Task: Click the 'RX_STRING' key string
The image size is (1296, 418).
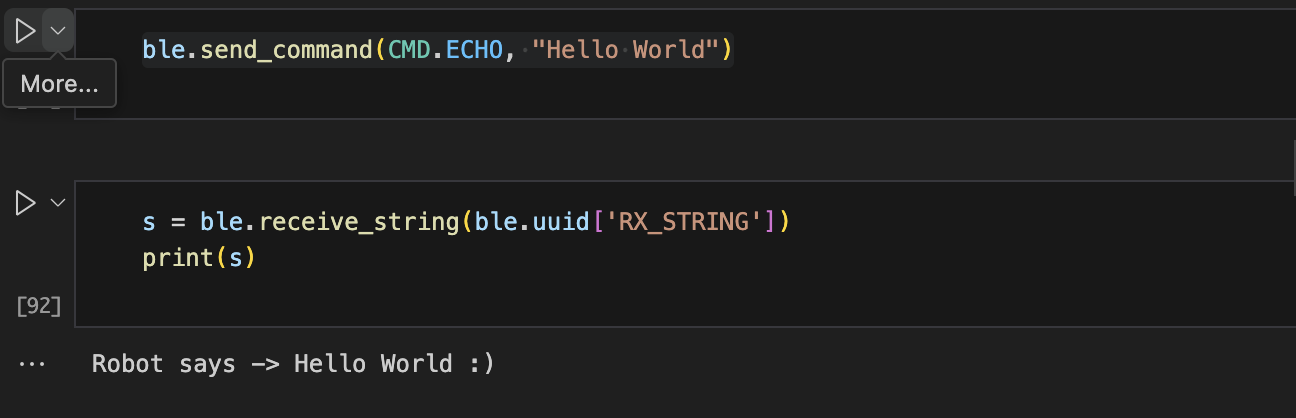Action: tap(693, 221)
